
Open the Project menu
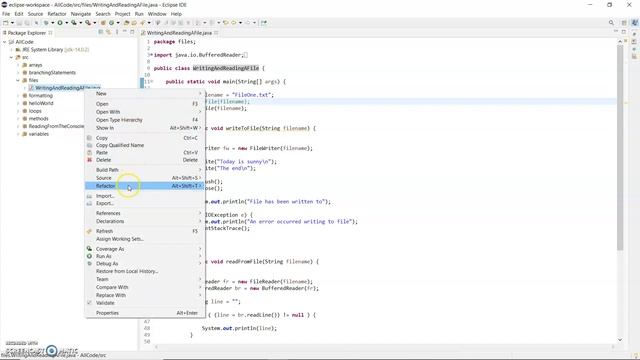[122, 14]
